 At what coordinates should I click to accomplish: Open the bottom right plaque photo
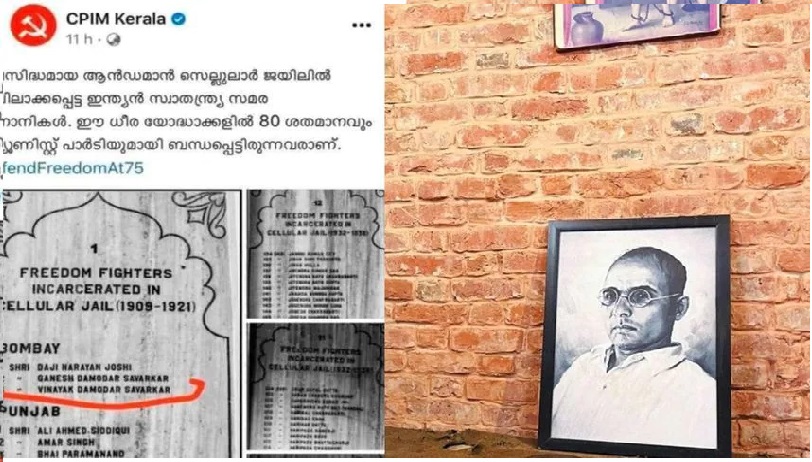[315, 387]
